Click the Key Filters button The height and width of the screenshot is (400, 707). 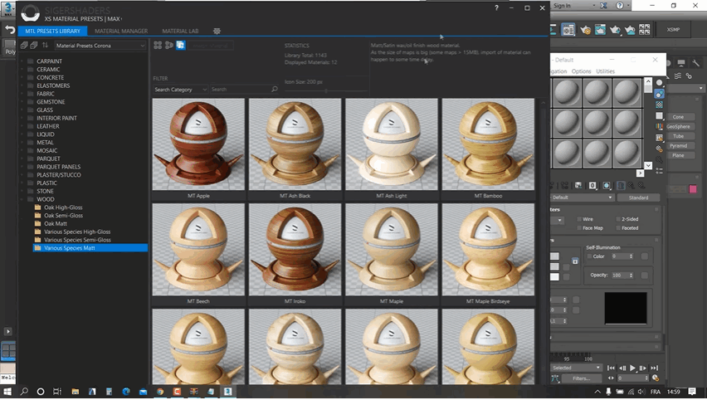point(581,378)
